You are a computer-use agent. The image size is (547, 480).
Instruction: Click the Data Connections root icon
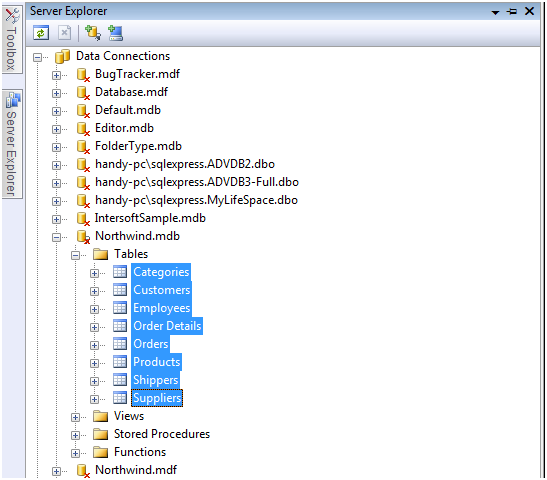[x=63, y=56]
